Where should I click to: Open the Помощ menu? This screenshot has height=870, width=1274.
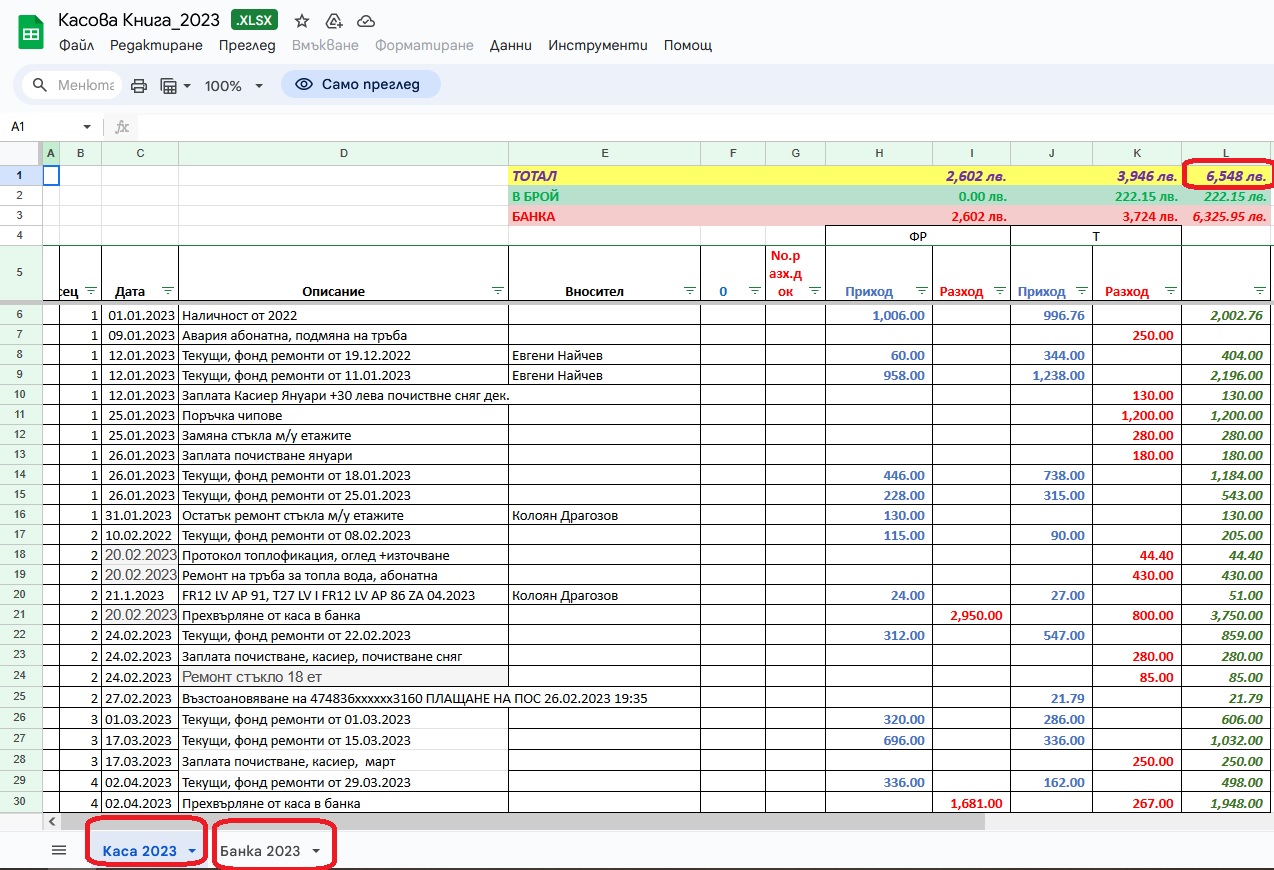688,45
